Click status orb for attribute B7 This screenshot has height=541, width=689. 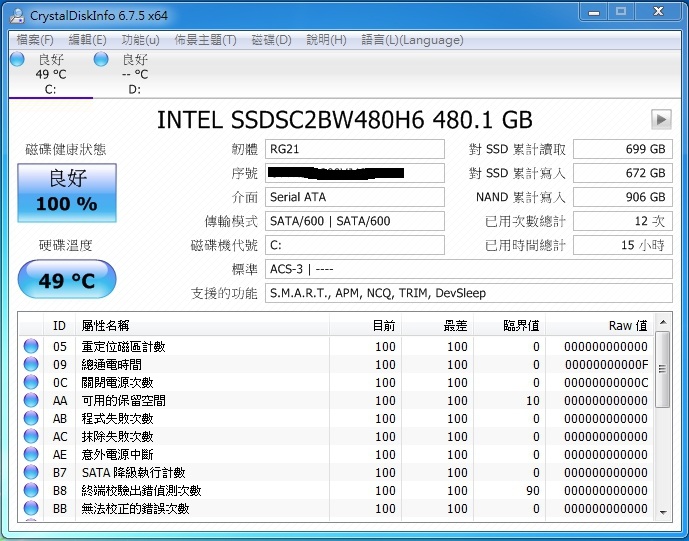tap(31, 472)
